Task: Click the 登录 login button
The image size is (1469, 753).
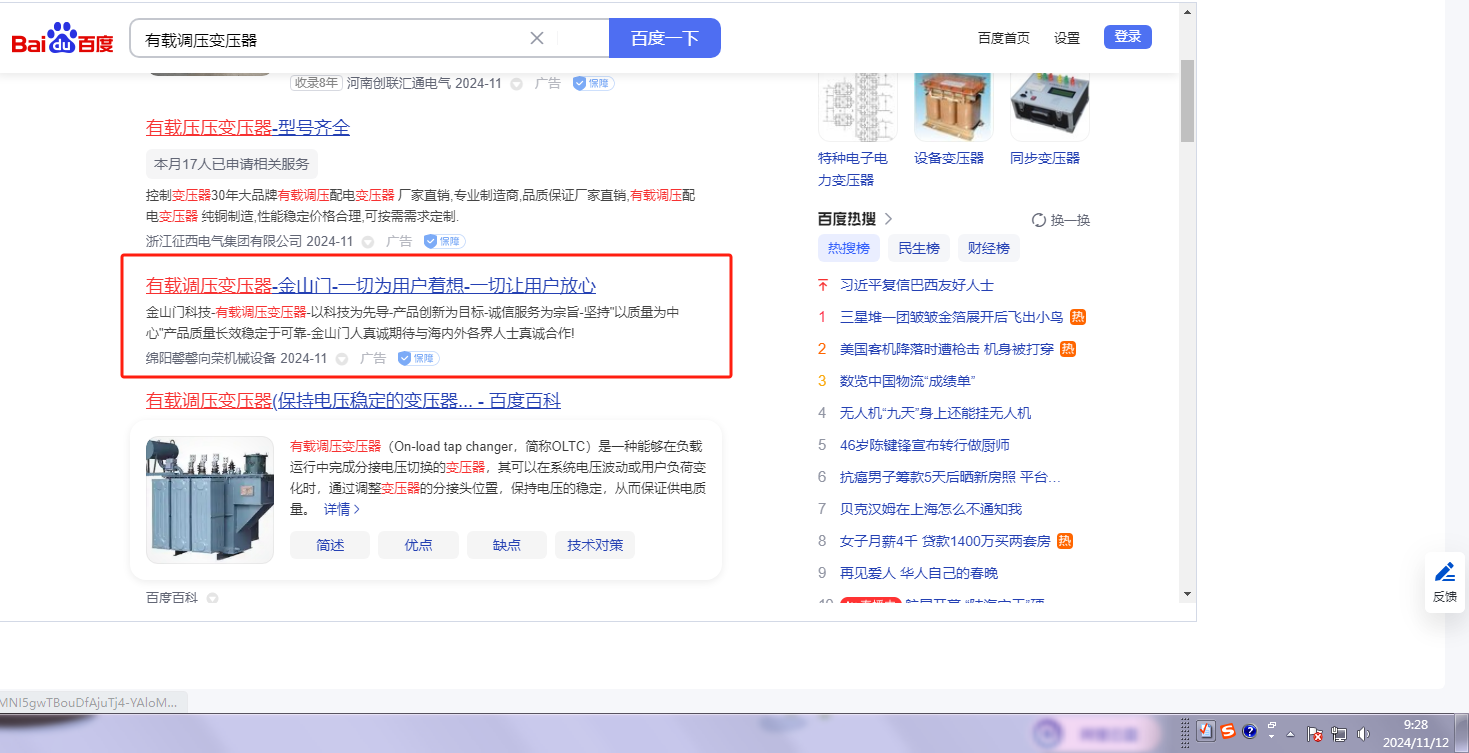Action: coord(1128,37)
